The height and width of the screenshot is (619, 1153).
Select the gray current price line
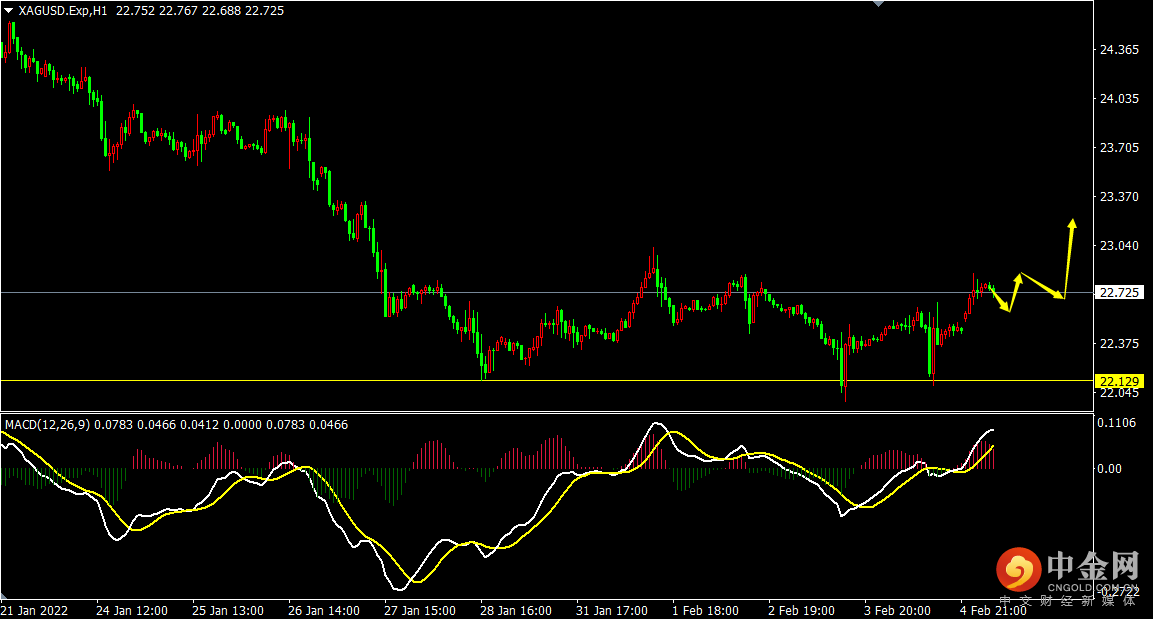[547, 293]
